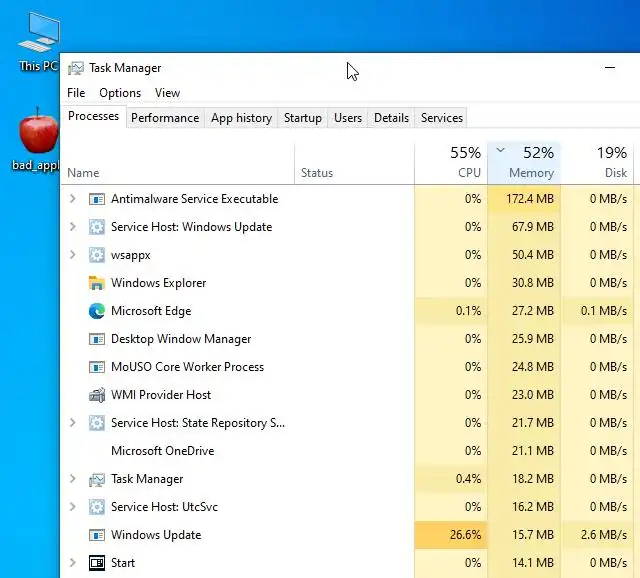The width and height of the screenshot is (640, 578).
Task: Expand the wsappx process group
Action: [73, 255]
